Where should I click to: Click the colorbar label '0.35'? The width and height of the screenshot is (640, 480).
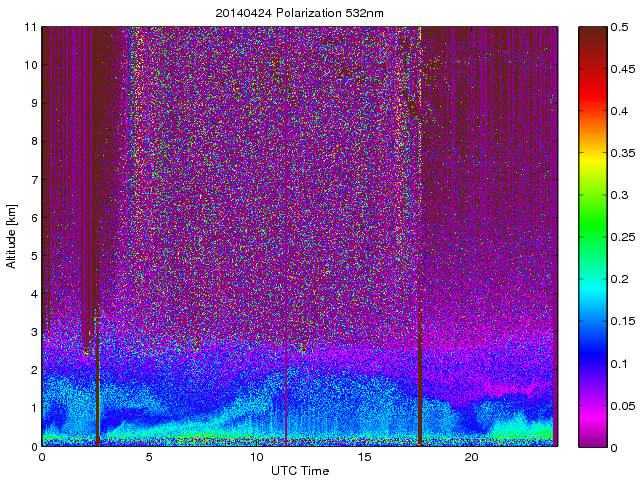coord(623,153)
